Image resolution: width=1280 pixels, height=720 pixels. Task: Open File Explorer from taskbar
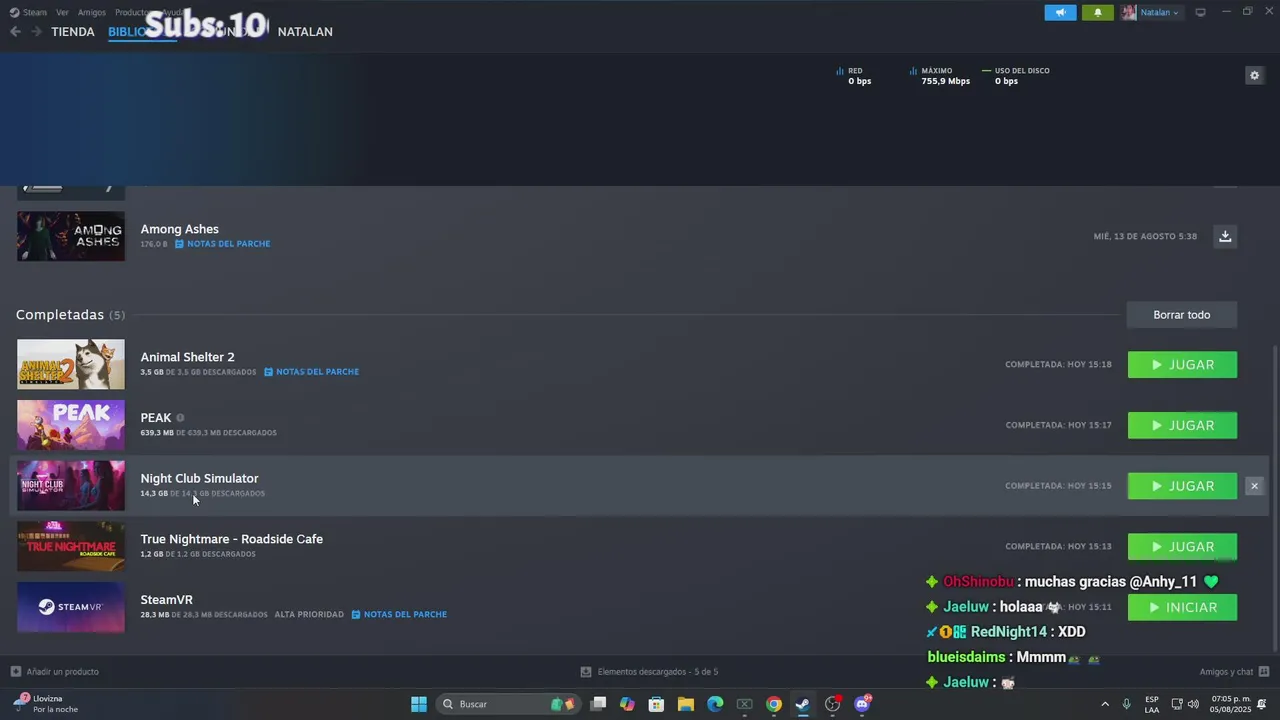click(x=686, y=704)
